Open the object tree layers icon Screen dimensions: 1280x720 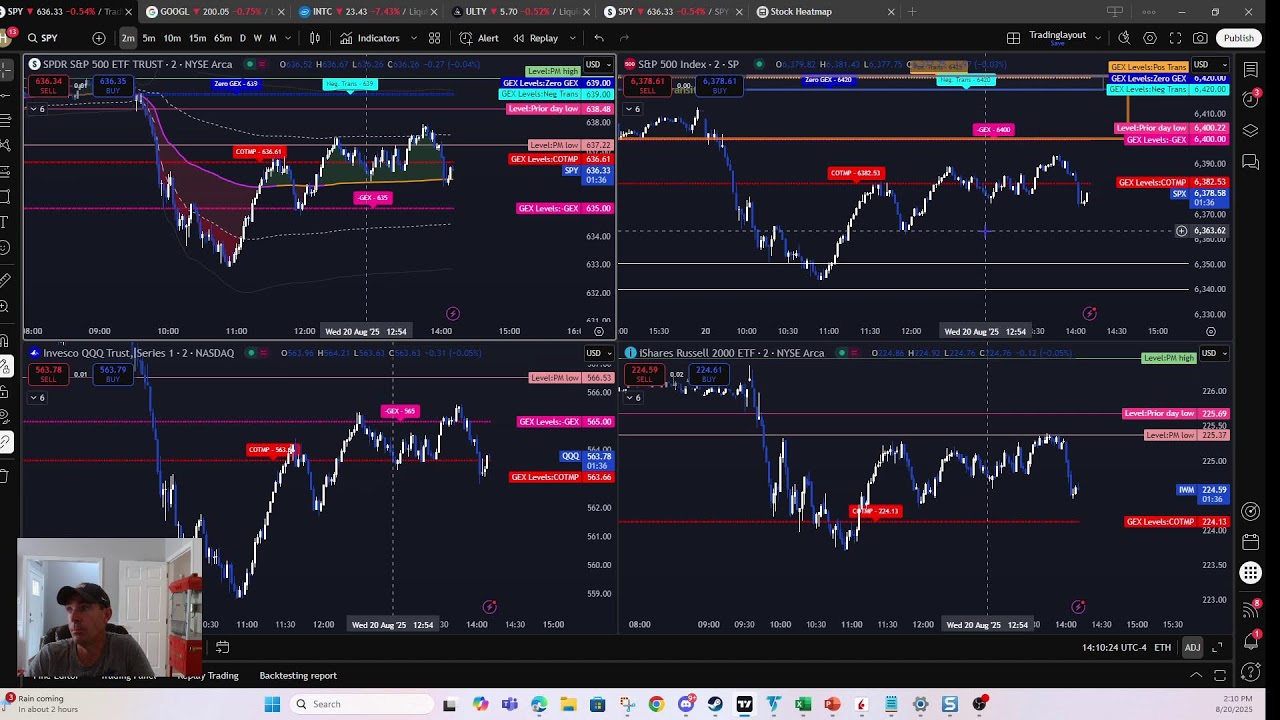point(1250,130)
